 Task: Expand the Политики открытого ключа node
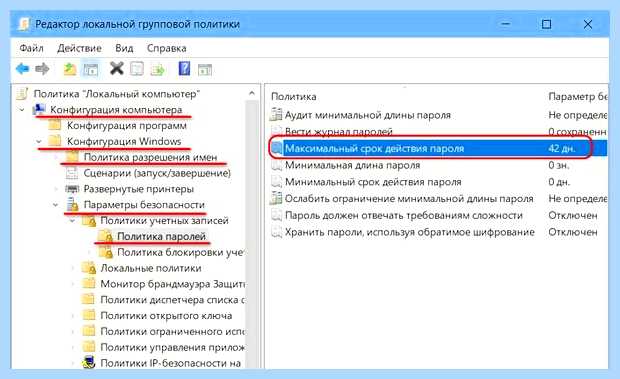tap(72, 315)
